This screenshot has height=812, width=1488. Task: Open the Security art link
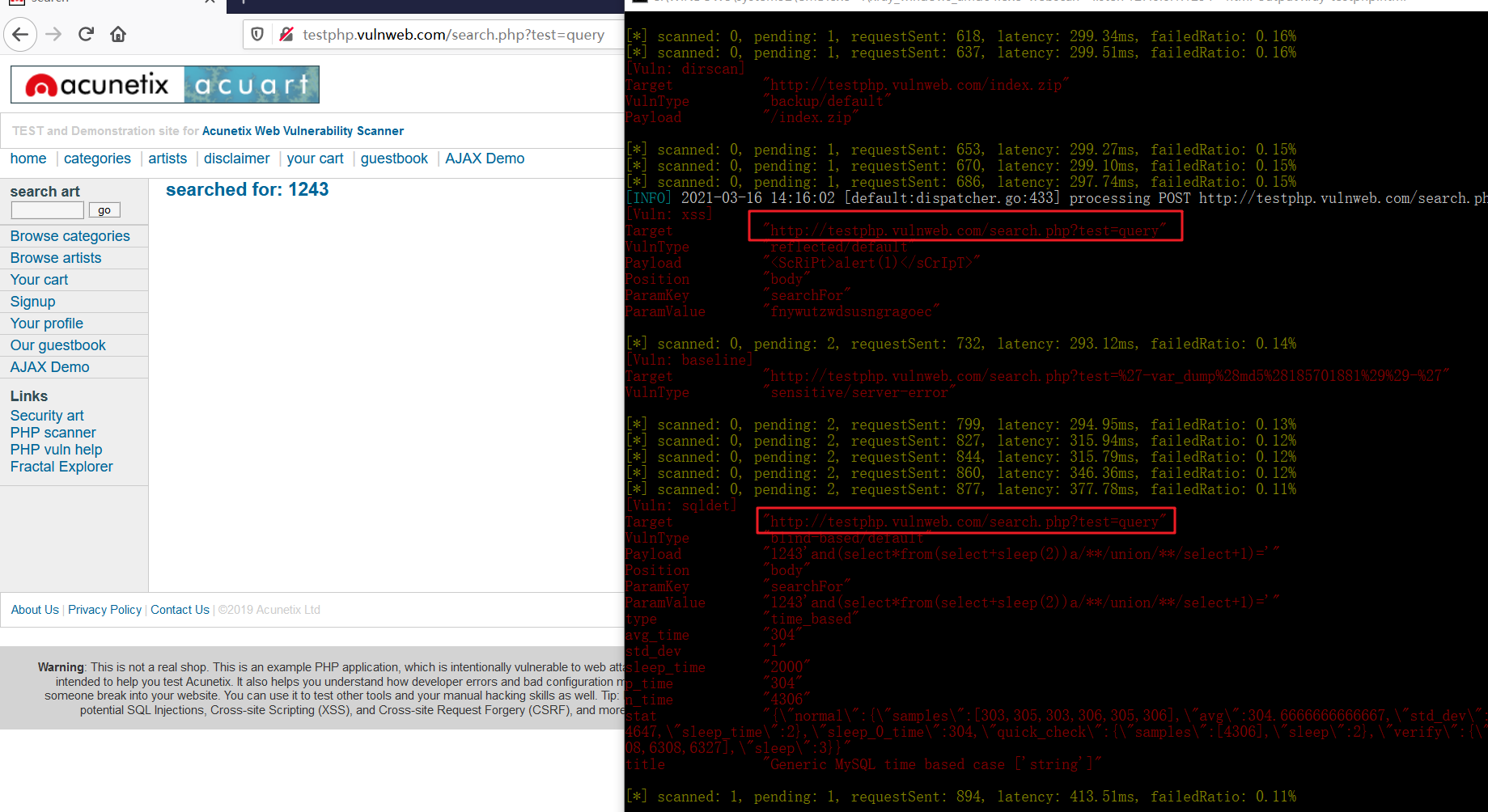point(47,416)
